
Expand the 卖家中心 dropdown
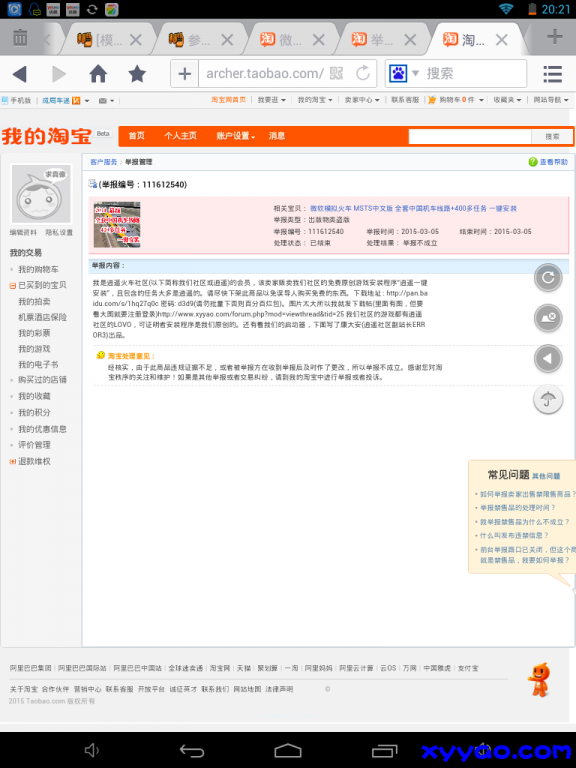pos(362,100)
